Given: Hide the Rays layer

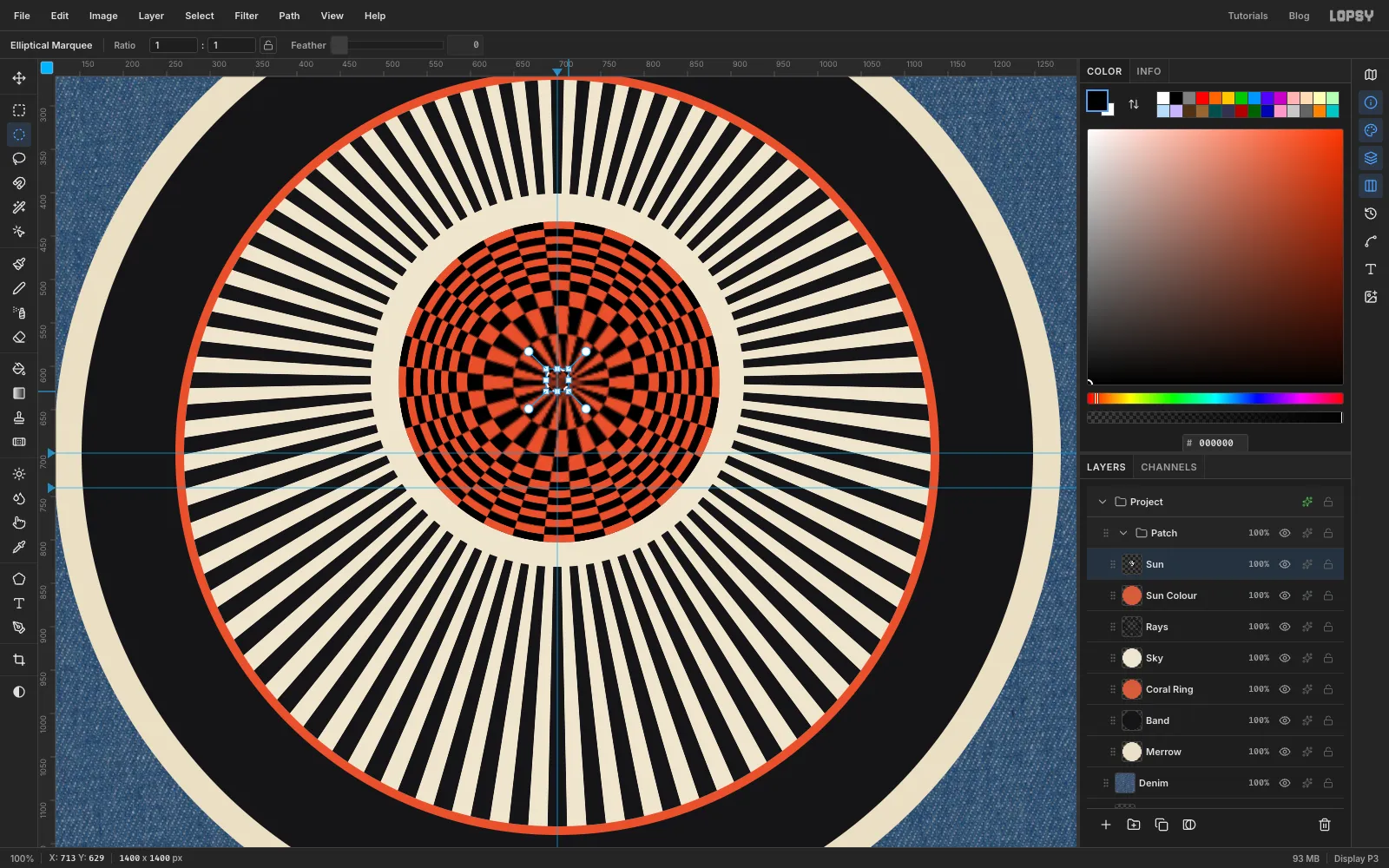Looking at the screenshot, I should (x=1285, y=627).
